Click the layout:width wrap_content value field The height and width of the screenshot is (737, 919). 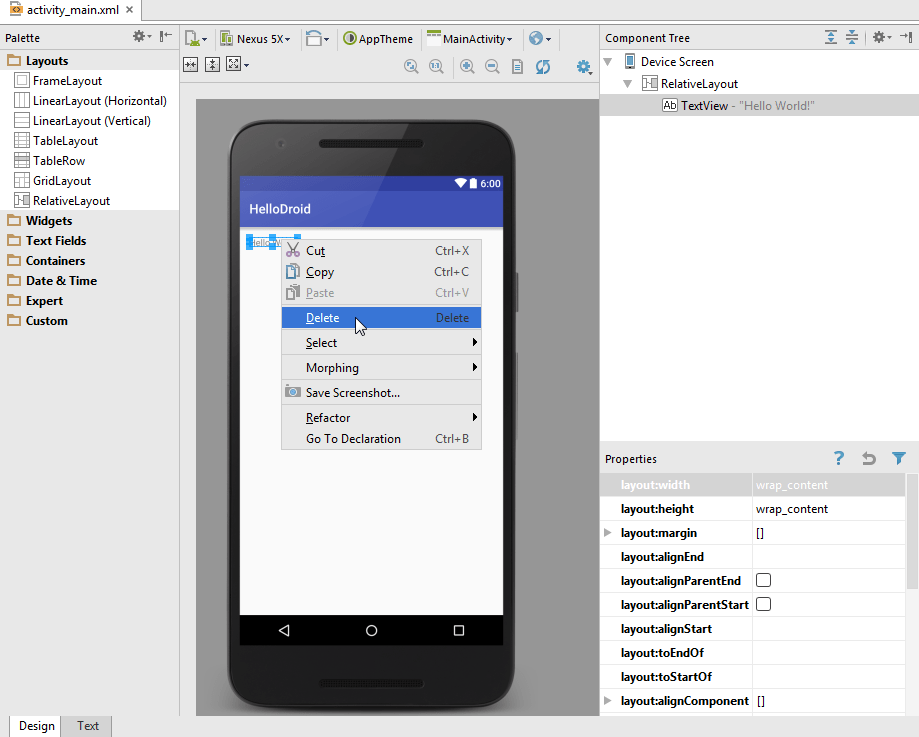coord(829,485)
